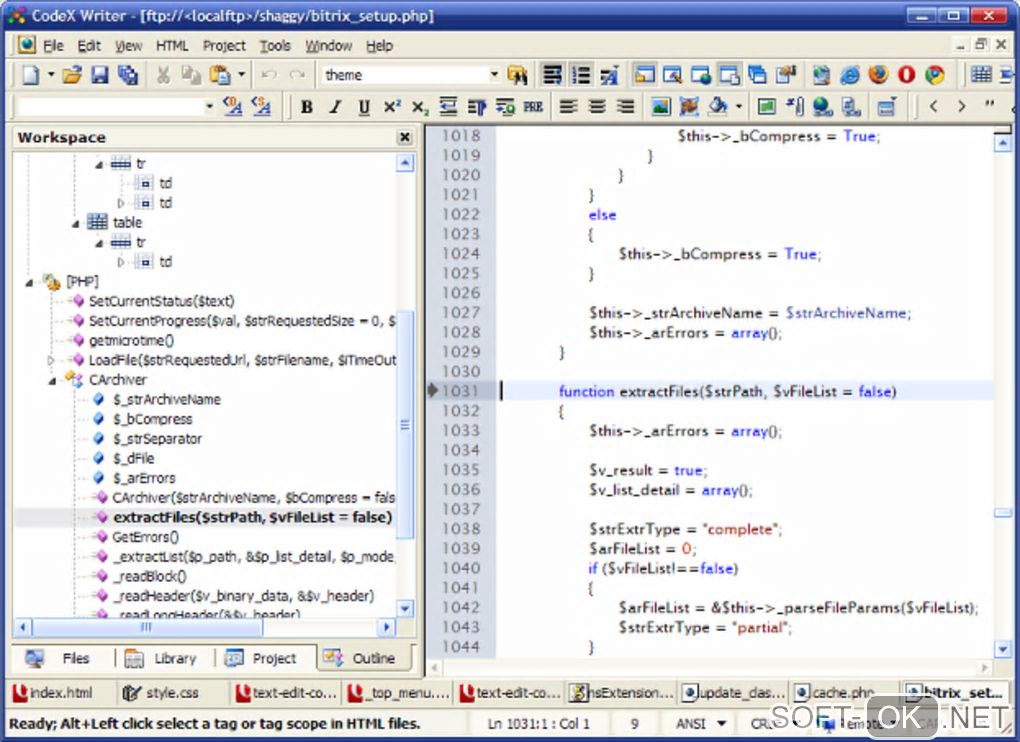Screen dimensions: 1020x742
Task: Cut selection with the scissors icon
Action: point(163,75)
